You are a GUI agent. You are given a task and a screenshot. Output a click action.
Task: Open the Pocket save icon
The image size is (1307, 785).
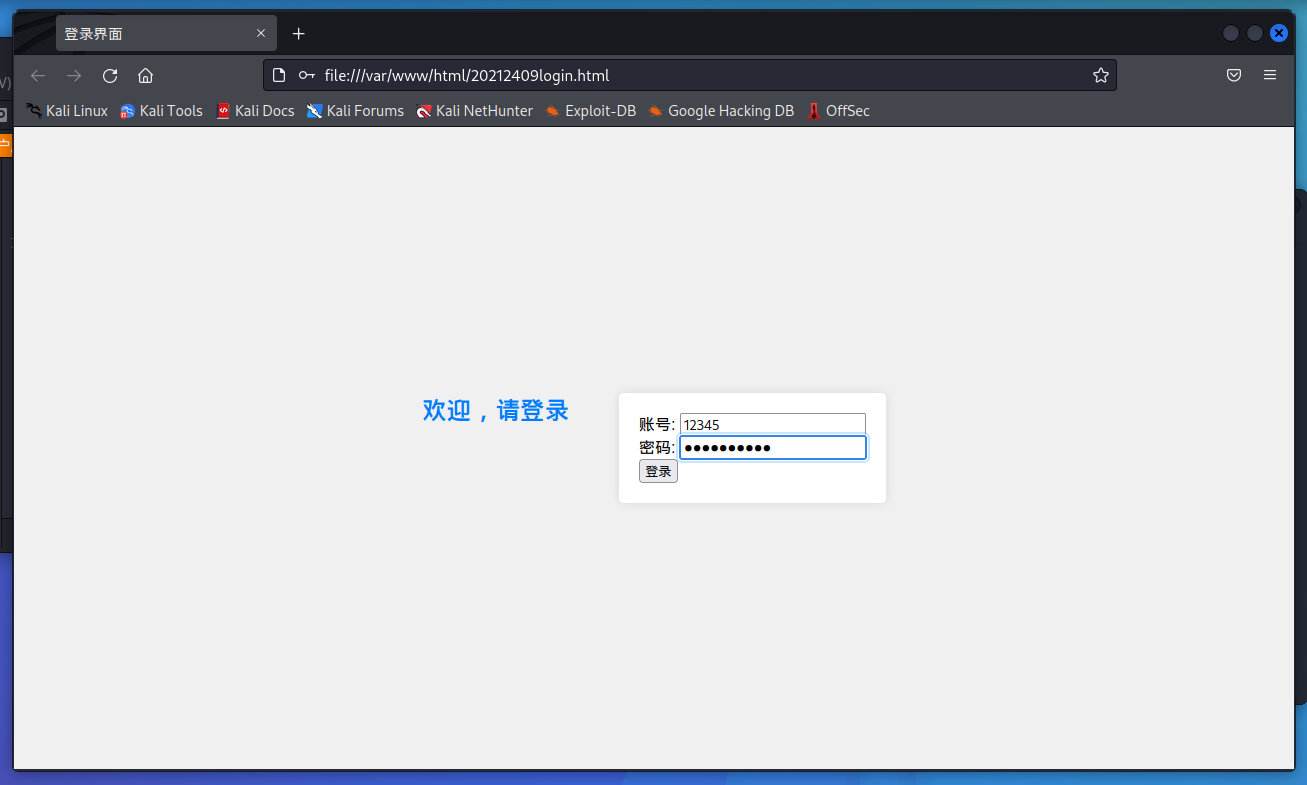1234,75
